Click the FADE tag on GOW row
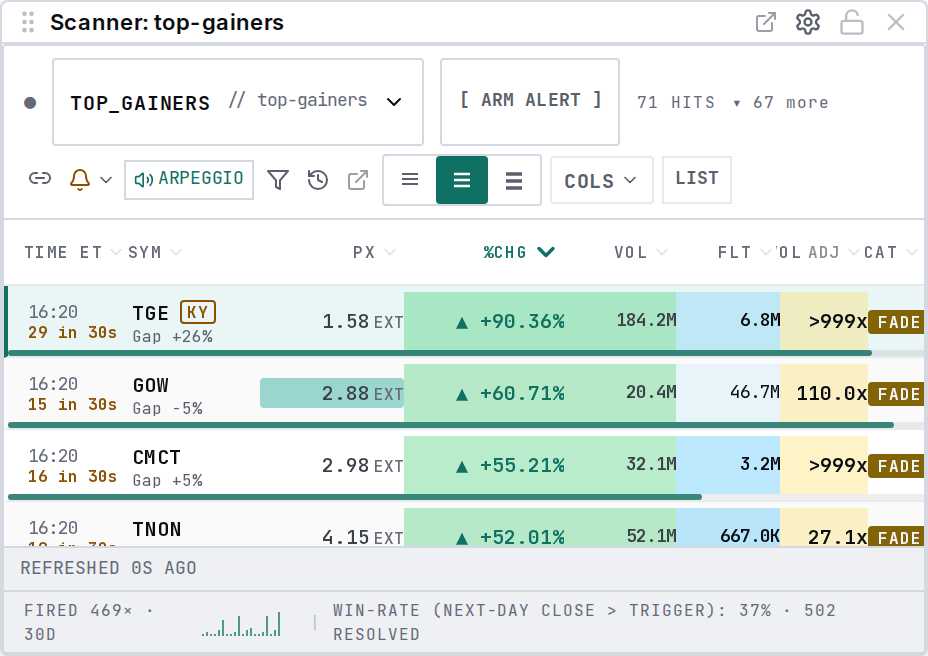The height and width of the screenshot is (656, 928). [x=898, y=394]
